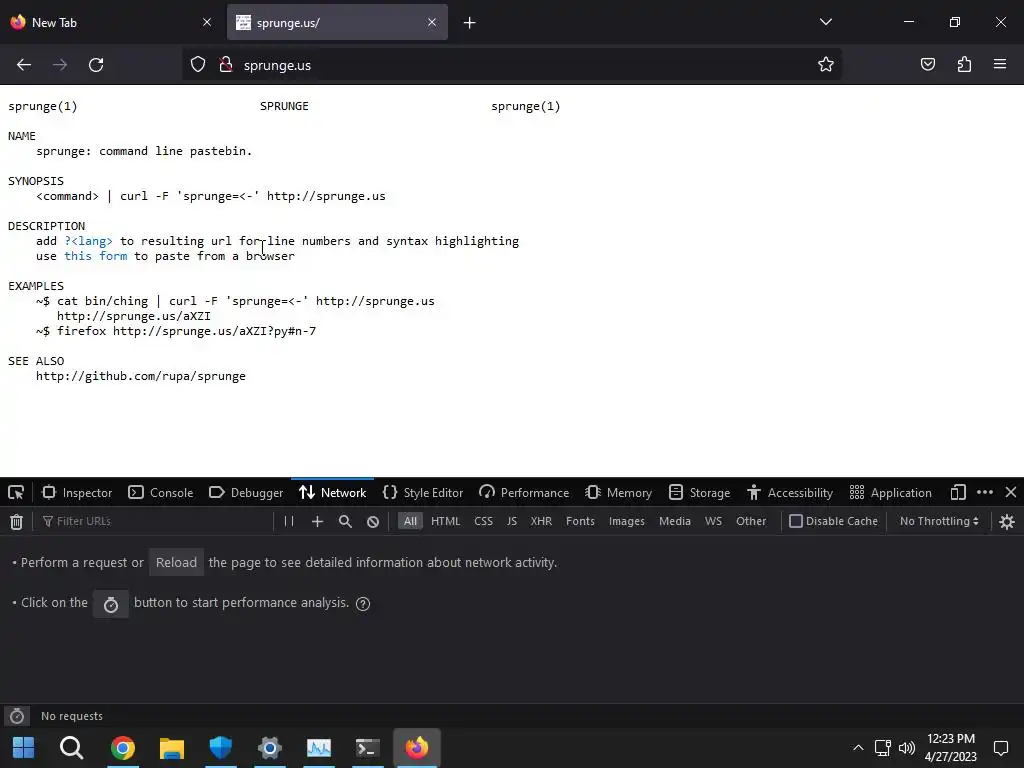Launch Chrome from the taskbar
The height and width of the screenshot is (768, 1024).
coord(123,747)
